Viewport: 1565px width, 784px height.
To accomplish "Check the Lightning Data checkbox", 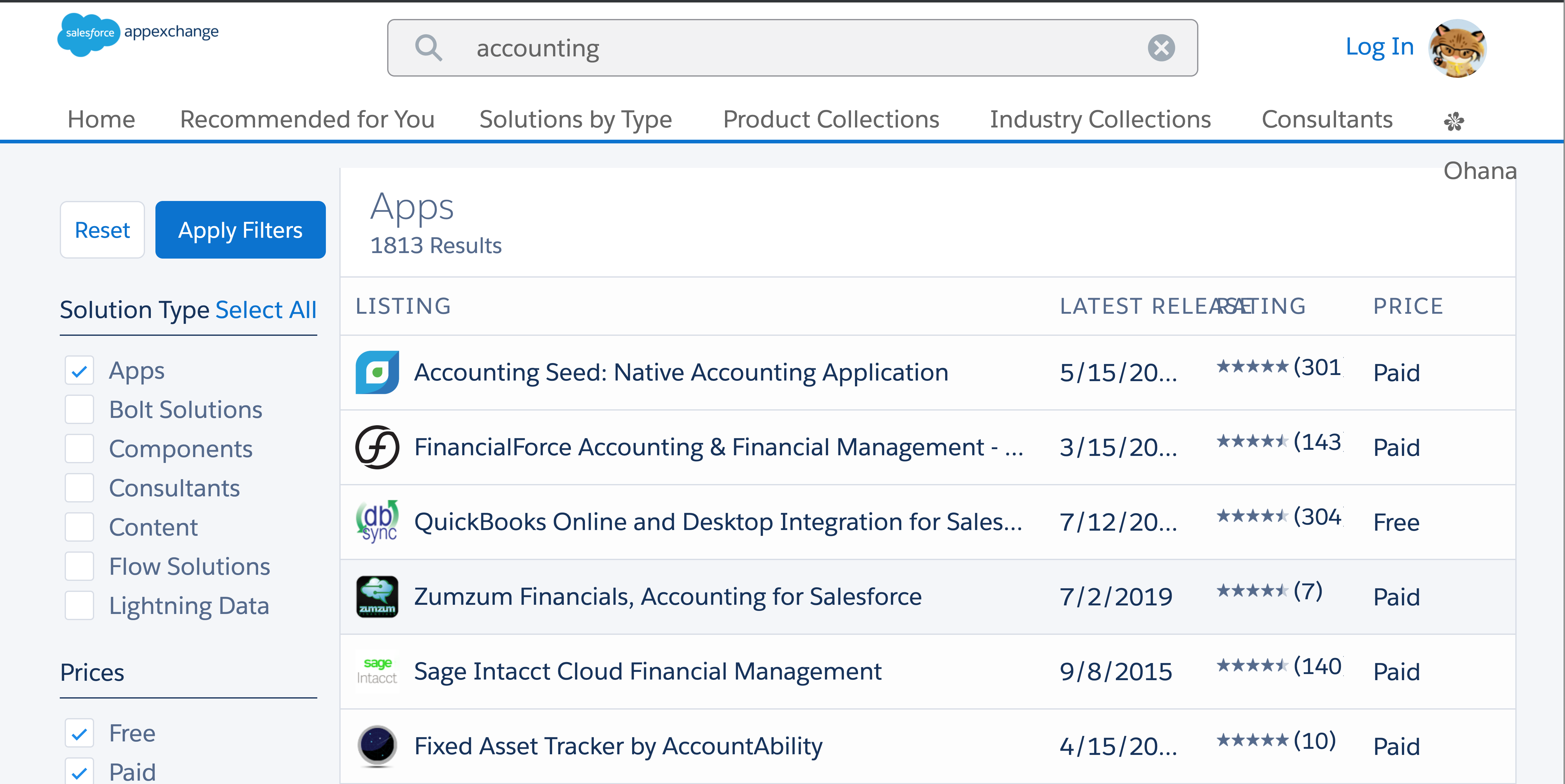I will tap(80, 605).
